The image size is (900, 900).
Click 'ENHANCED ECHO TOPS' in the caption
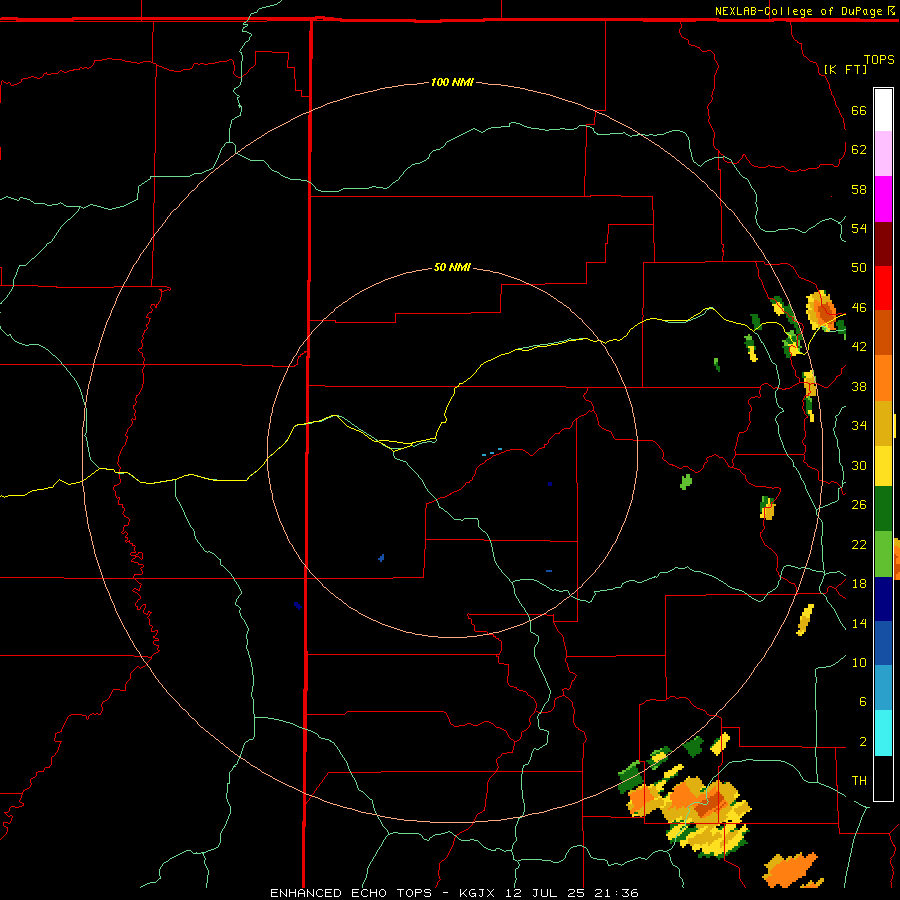pos(351,893)
